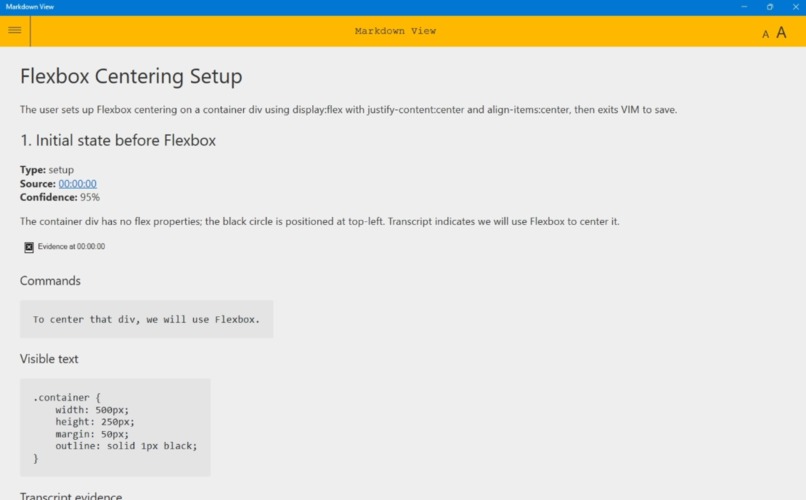Click the 'Markdown View' header title

click(395, 31)
